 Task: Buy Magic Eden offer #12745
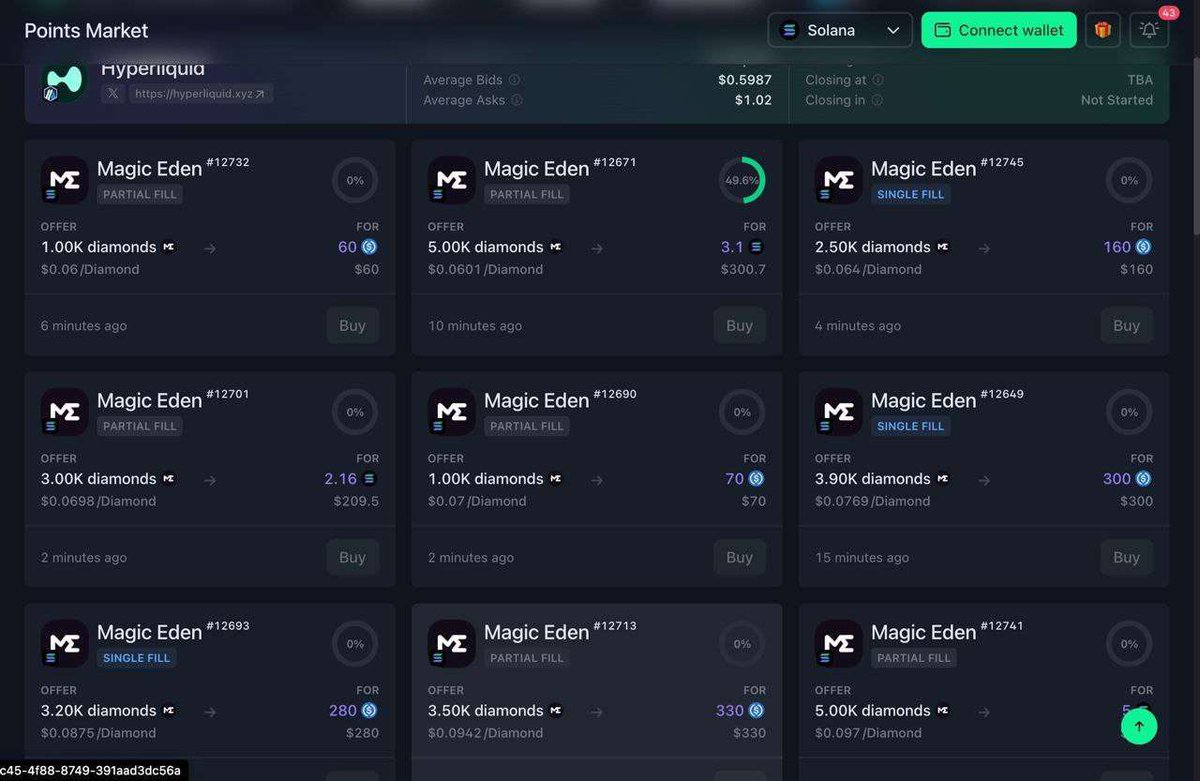click(1126, 325)
